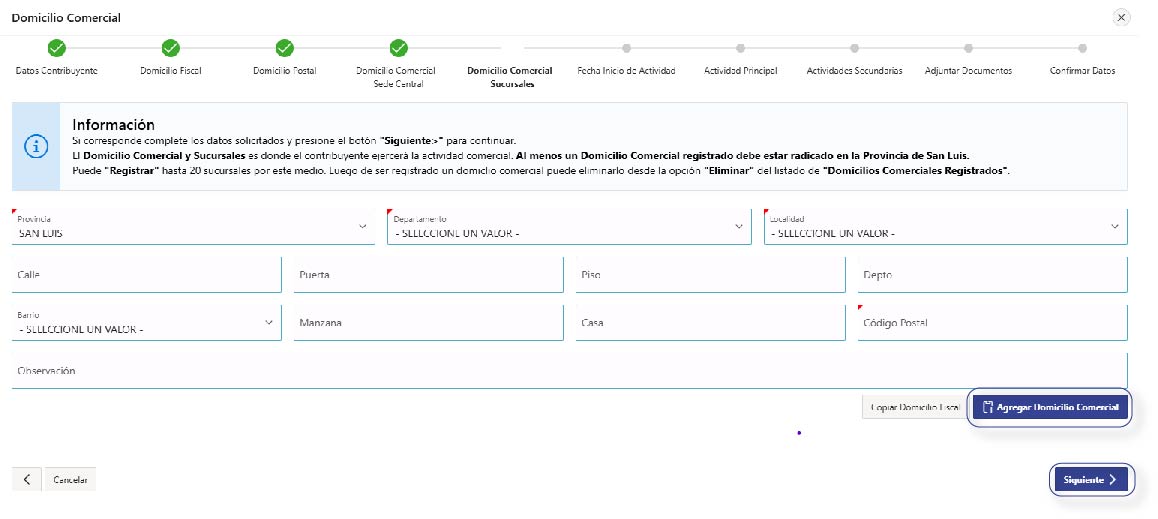Click the blue information circle icon
Screen dimensions: 1158x519
pyautogui.click(x=36, y=146)
